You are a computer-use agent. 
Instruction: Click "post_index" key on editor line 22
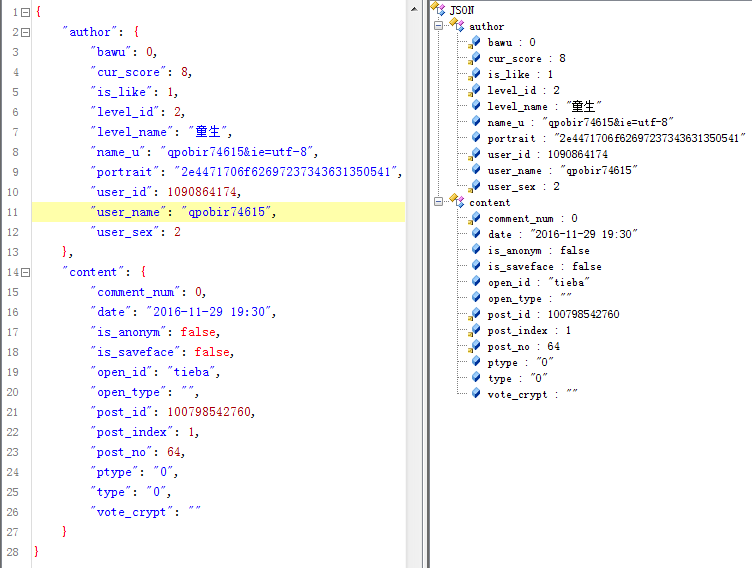pos(131,432)
